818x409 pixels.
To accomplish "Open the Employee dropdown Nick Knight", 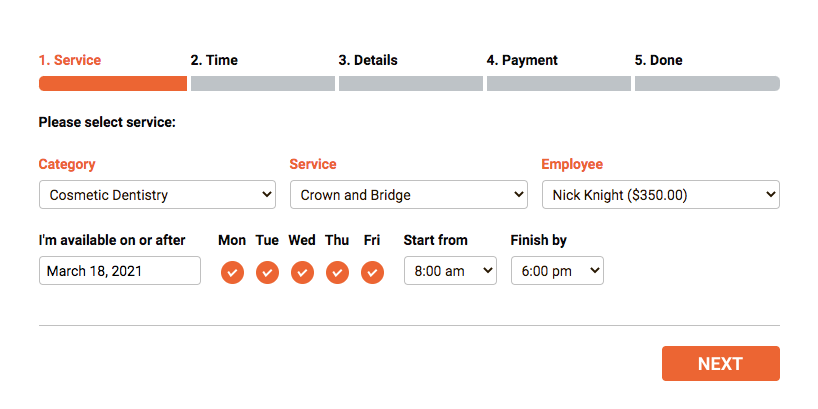I will [x=660, y=195].
